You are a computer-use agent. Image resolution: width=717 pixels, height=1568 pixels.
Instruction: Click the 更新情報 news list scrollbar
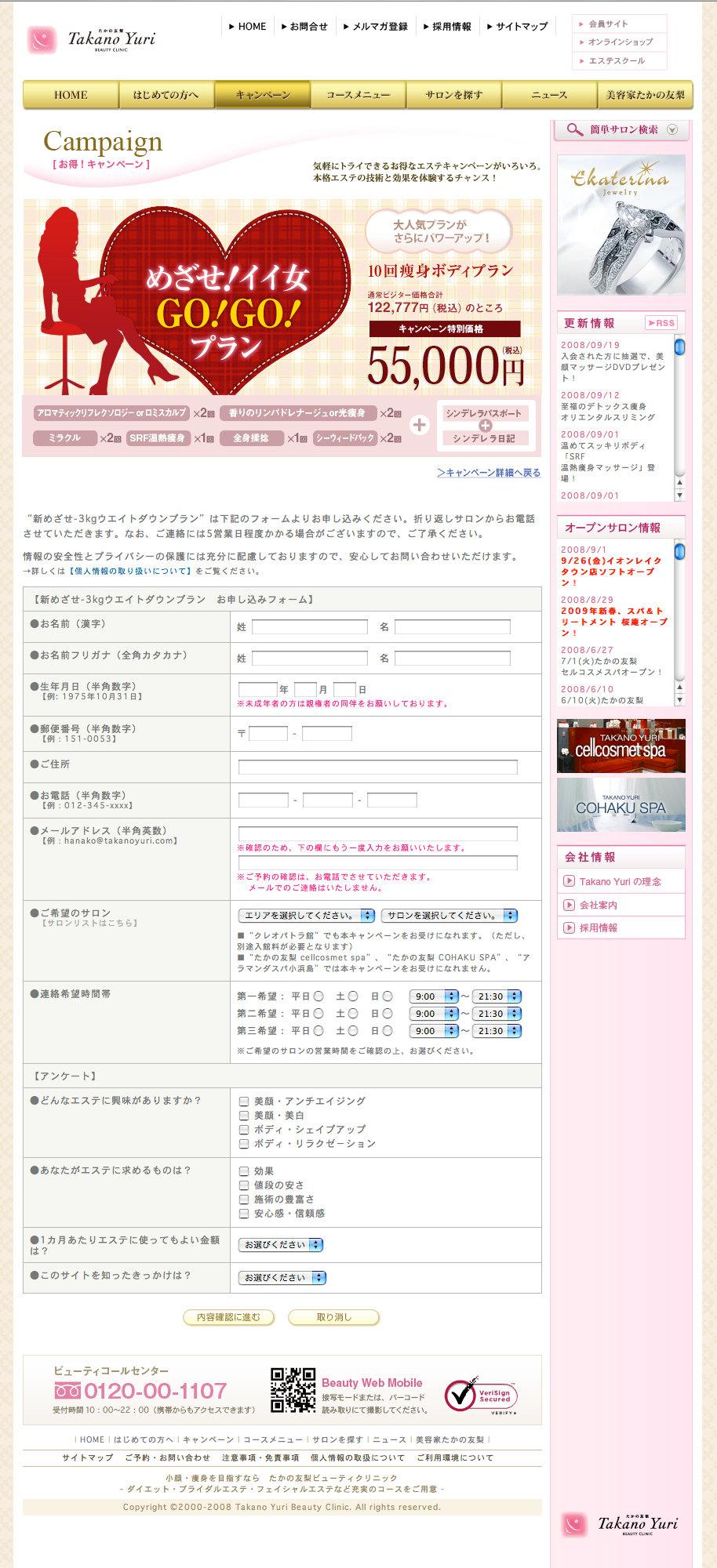pos(679,416)
